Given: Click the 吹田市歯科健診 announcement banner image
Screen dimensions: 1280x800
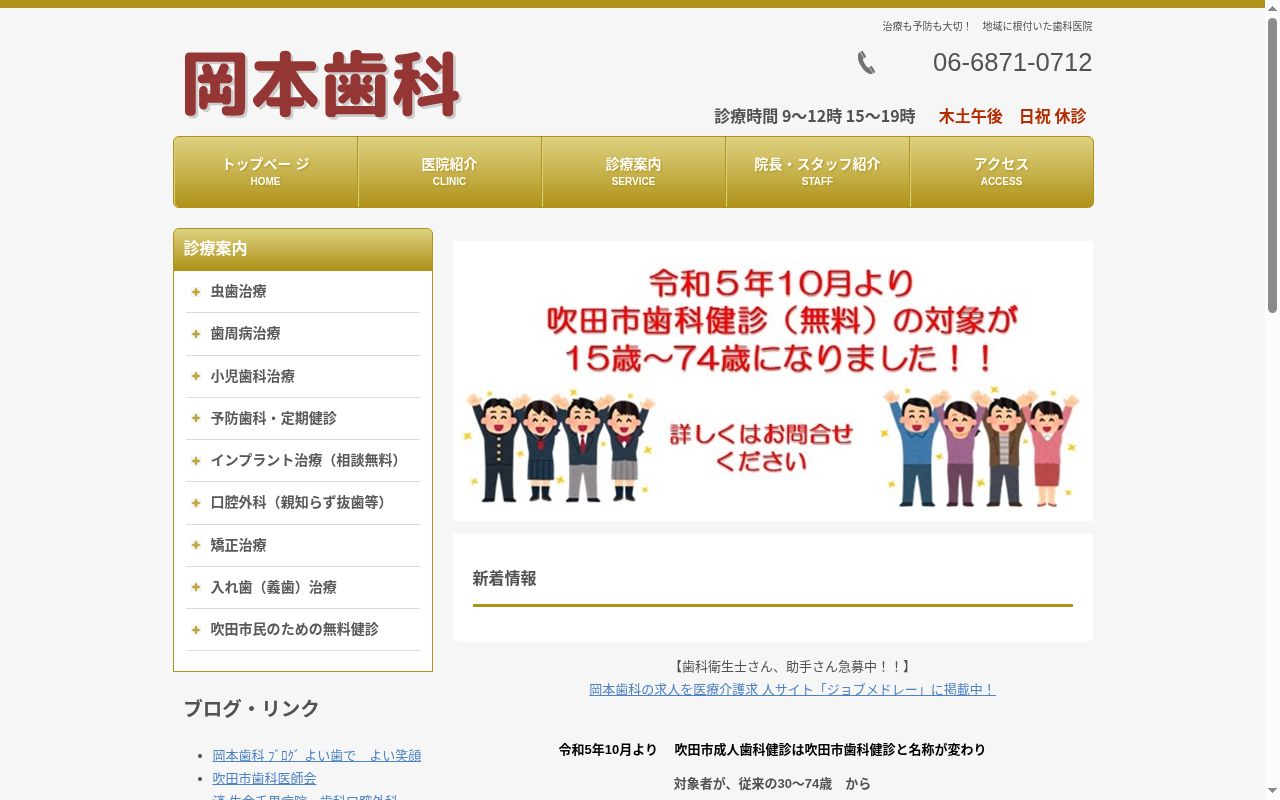Looking at the screenshot, I should [x=772, y=381].
